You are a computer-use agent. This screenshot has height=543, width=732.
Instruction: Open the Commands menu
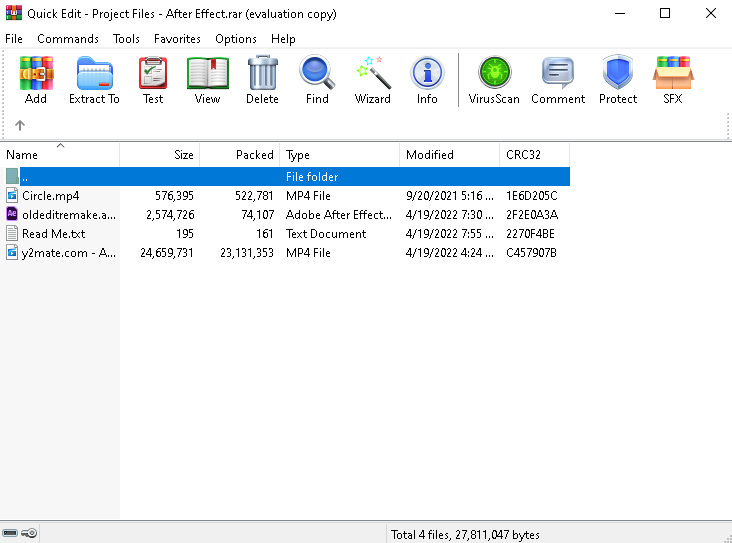click(68, 39)
